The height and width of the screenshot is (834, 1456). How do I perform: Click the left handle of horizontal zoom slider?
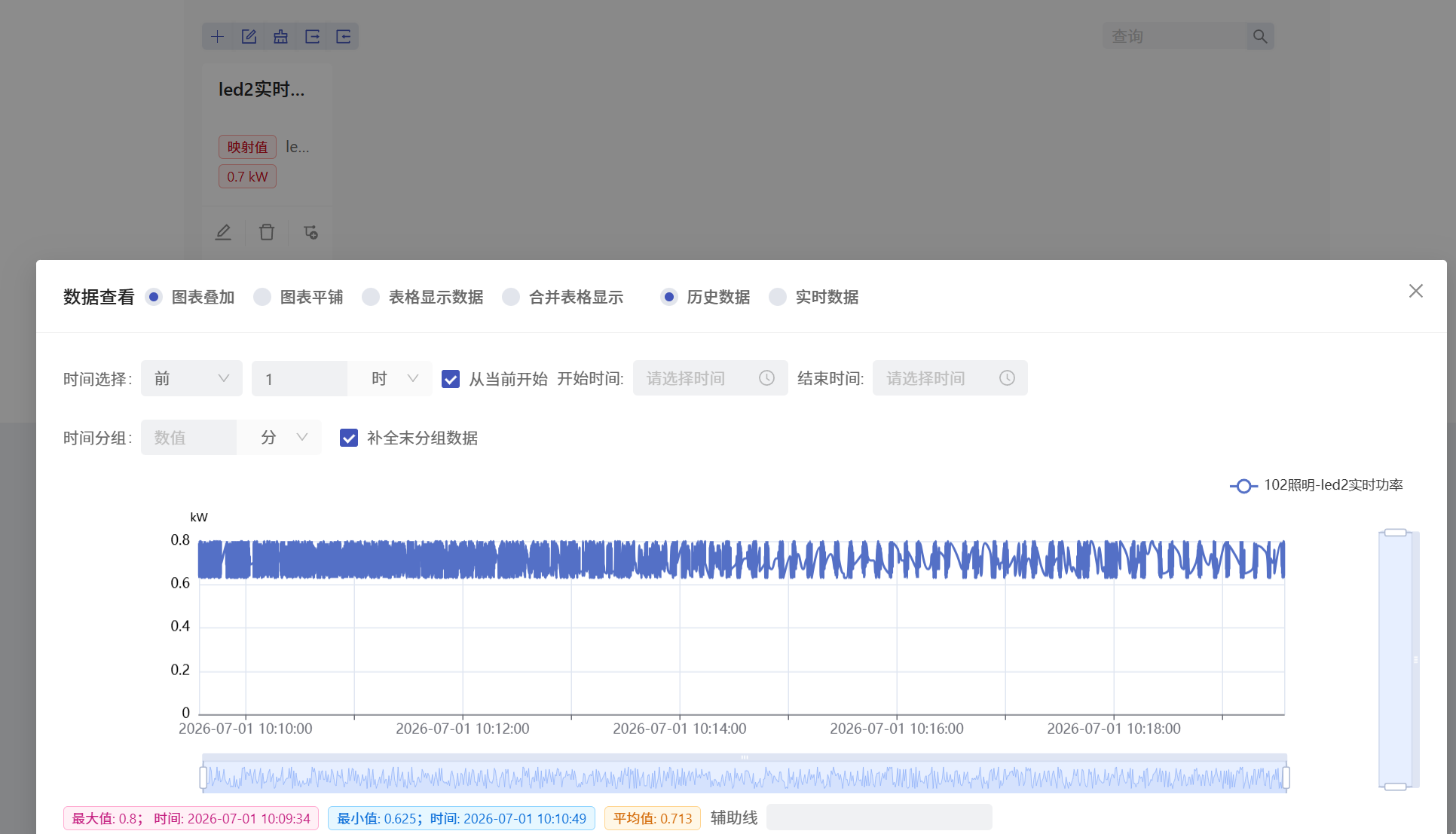point(203,777)
